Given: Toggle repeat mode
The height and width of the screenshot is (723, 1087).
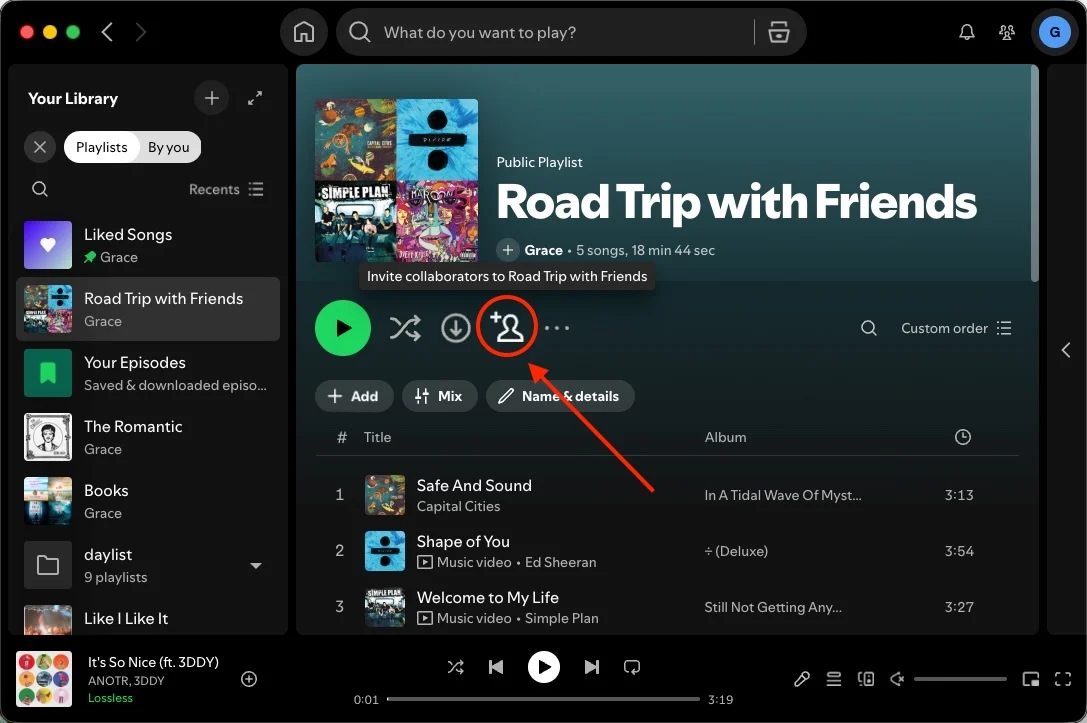Looking at the screenshot, I should coord(632,667).
